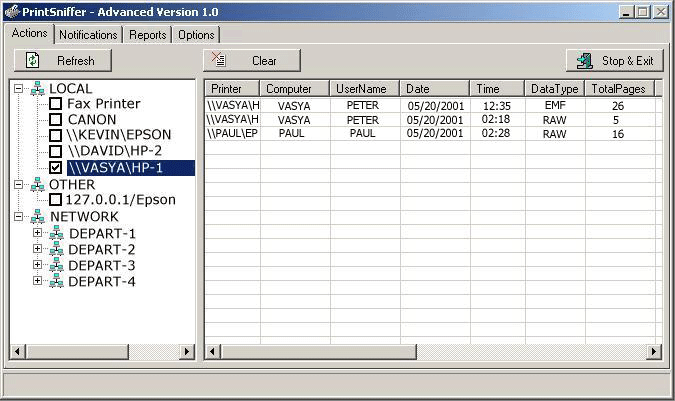
Task: Uncheck the \\VASYA\HP-1 printer checkbox
Action: point(56,167)
